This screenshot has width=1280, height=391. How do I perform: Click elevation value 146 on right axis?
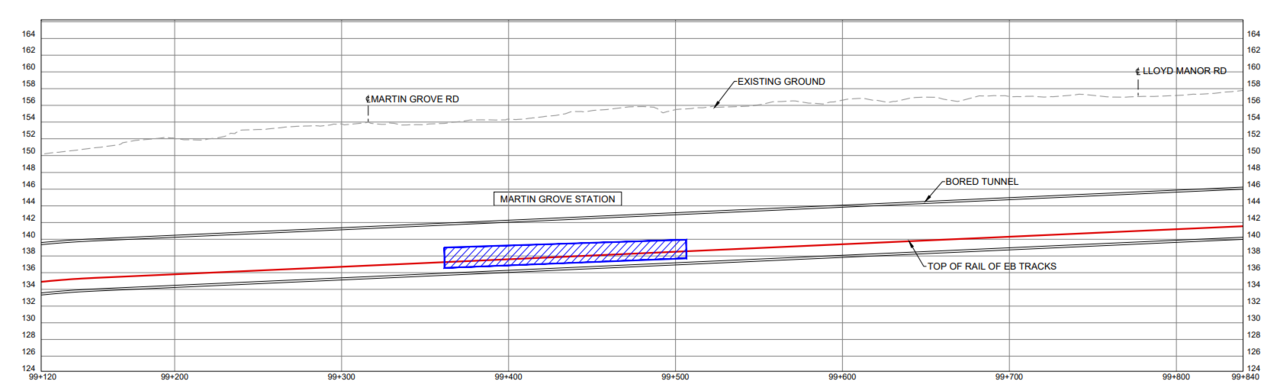[1253, 185]
